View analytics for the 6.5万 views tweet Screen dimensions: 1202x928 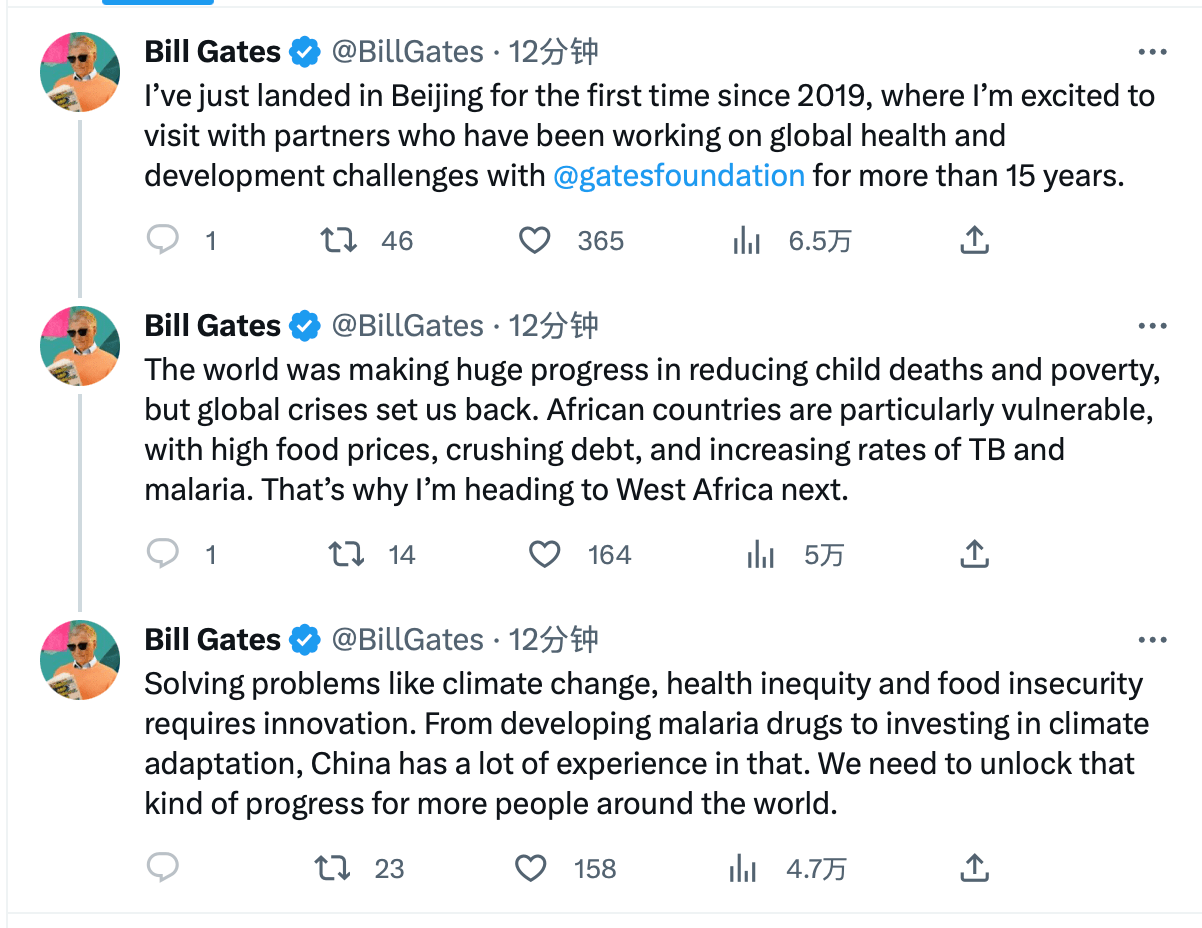747,240
